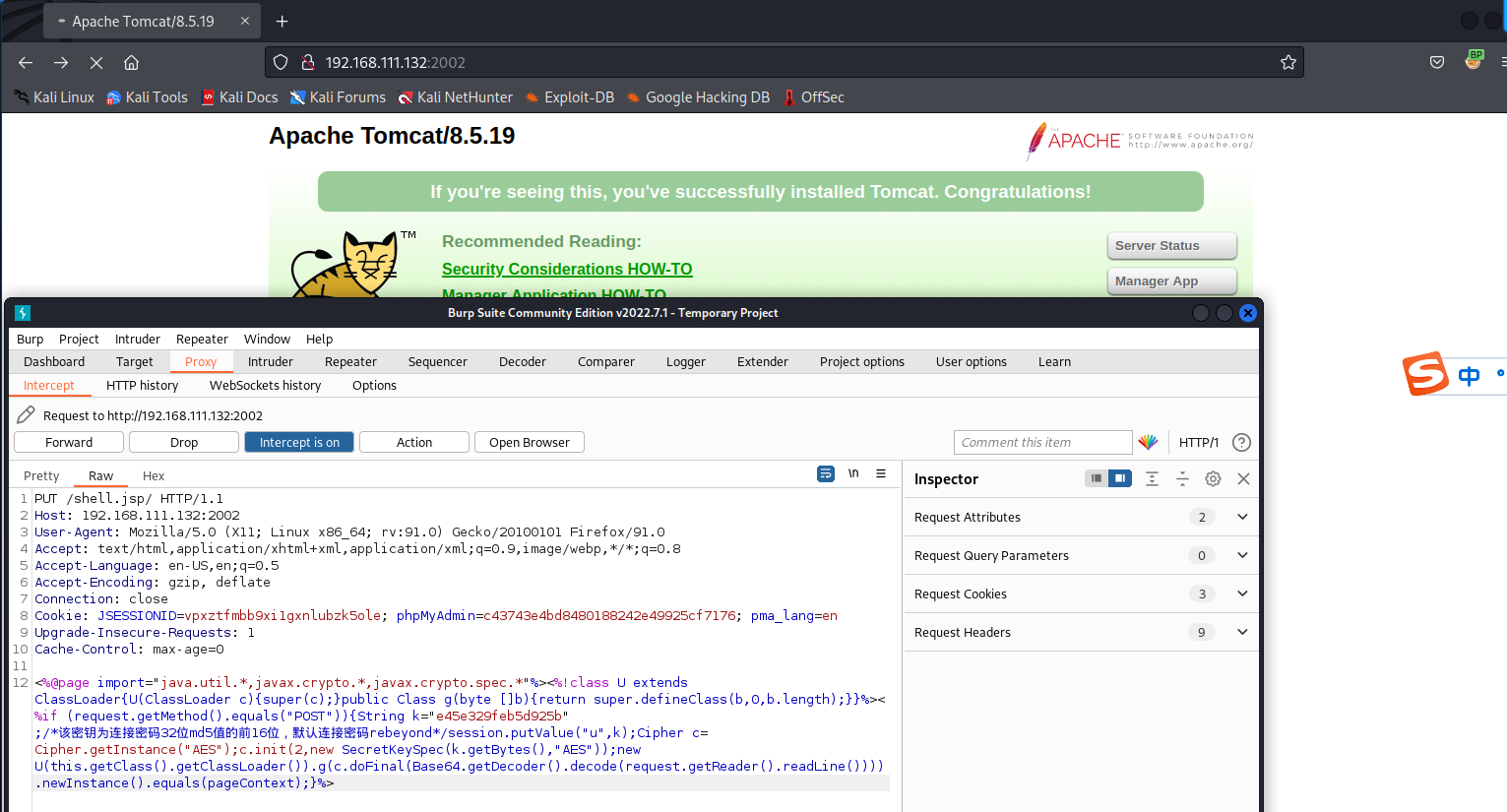Drop the intercepted request
Image resolution: width=1507 pixels, height=812 pixels.
coord(184,442)
